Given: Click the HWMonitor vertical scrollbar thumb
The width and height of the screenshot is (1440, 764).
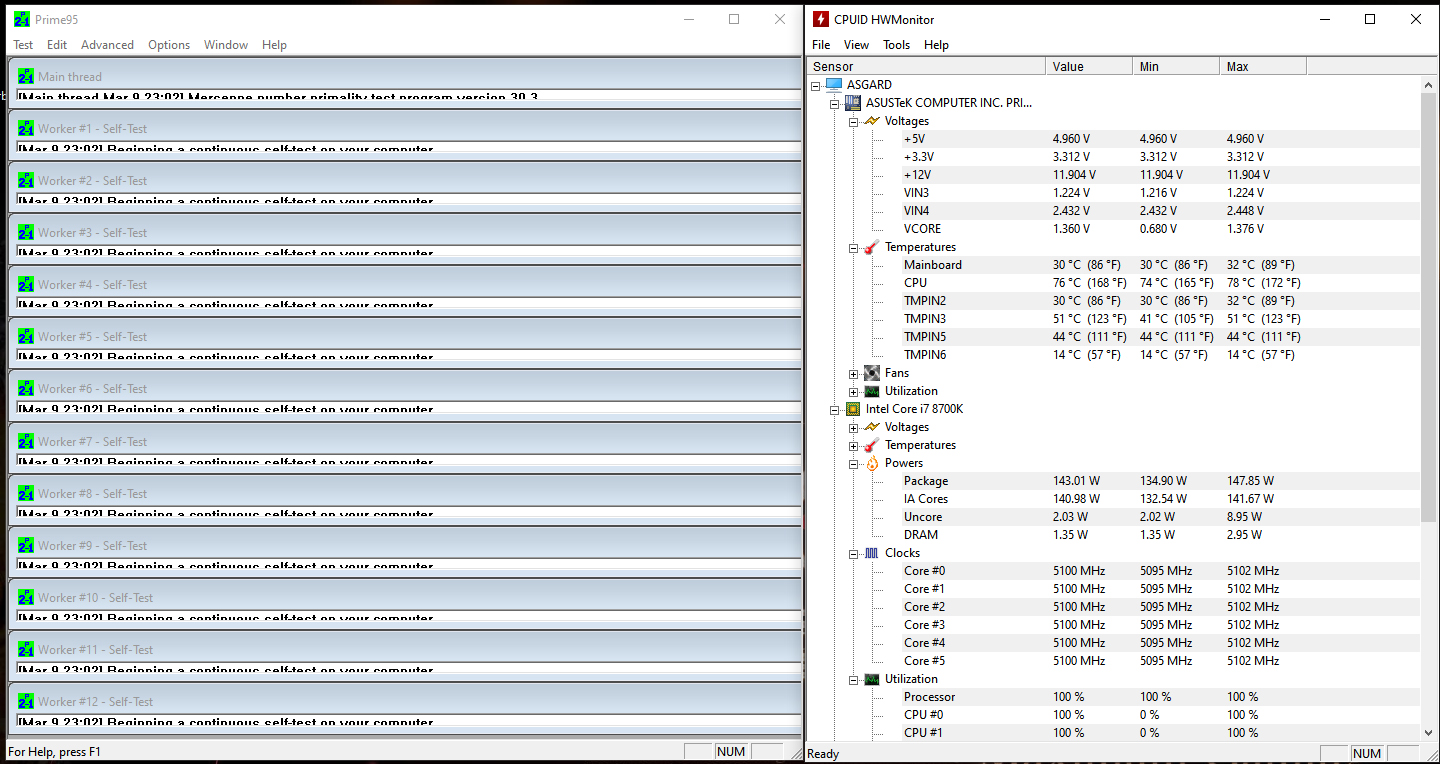Looking at the screenshot, I should [1429, 306].
